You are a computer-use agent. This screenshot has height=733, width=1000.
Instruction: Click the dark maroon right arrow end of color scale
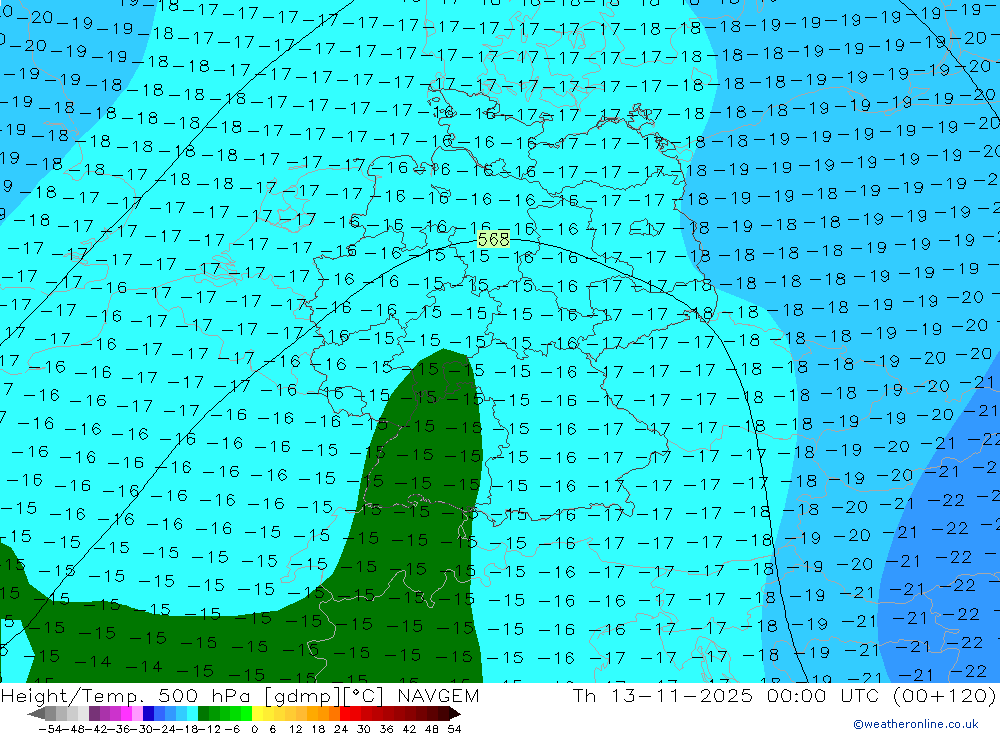tap(455, 714)
